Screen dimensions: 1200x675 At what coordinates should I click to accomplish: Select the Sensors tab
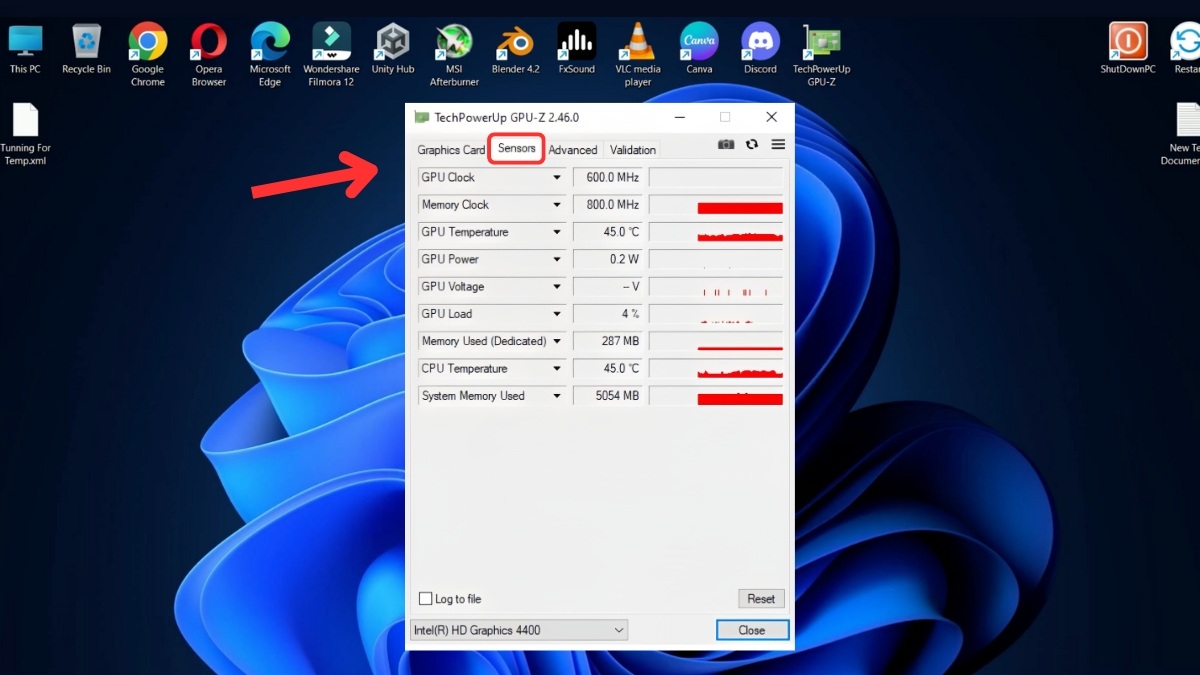click(517, 148)
